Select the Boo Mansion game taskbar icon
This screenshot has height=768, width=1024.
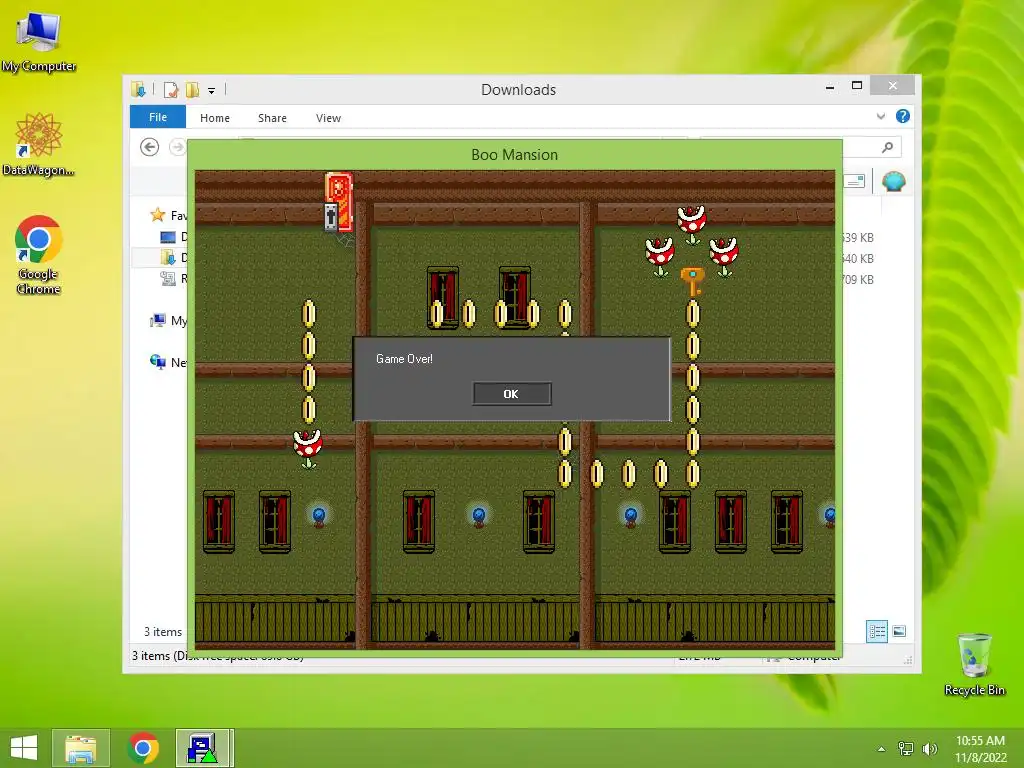coord(204,748)
